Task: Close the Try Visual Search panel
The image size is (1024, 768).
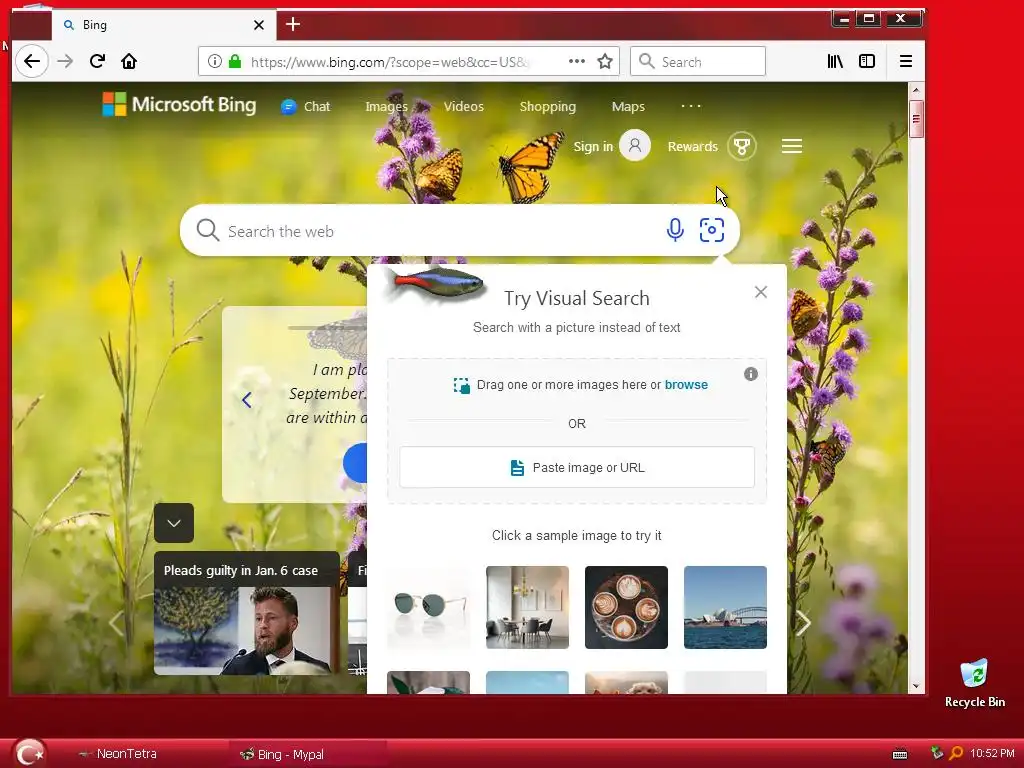Action: [761, 292]
